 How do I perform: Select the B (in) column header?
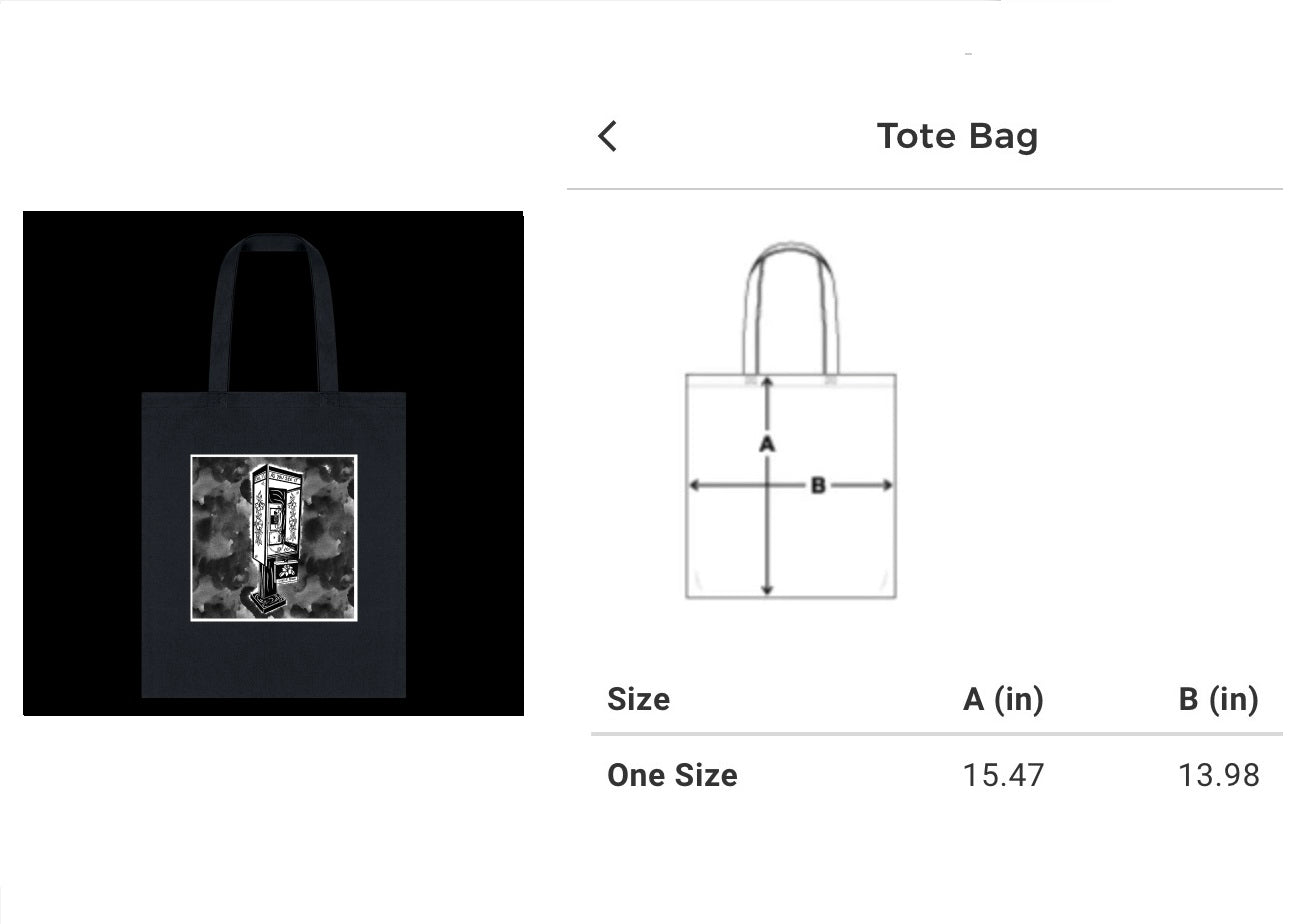1218,699
